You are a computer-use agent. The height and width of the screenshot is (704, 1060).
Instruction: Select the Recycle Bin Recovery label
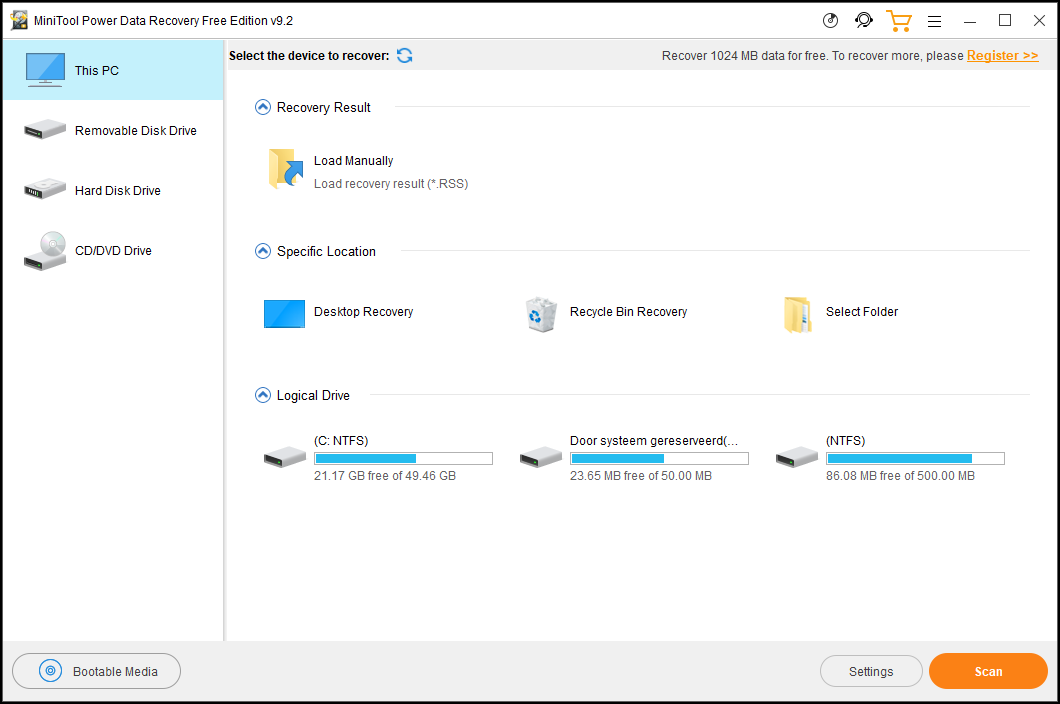(628, 312)
